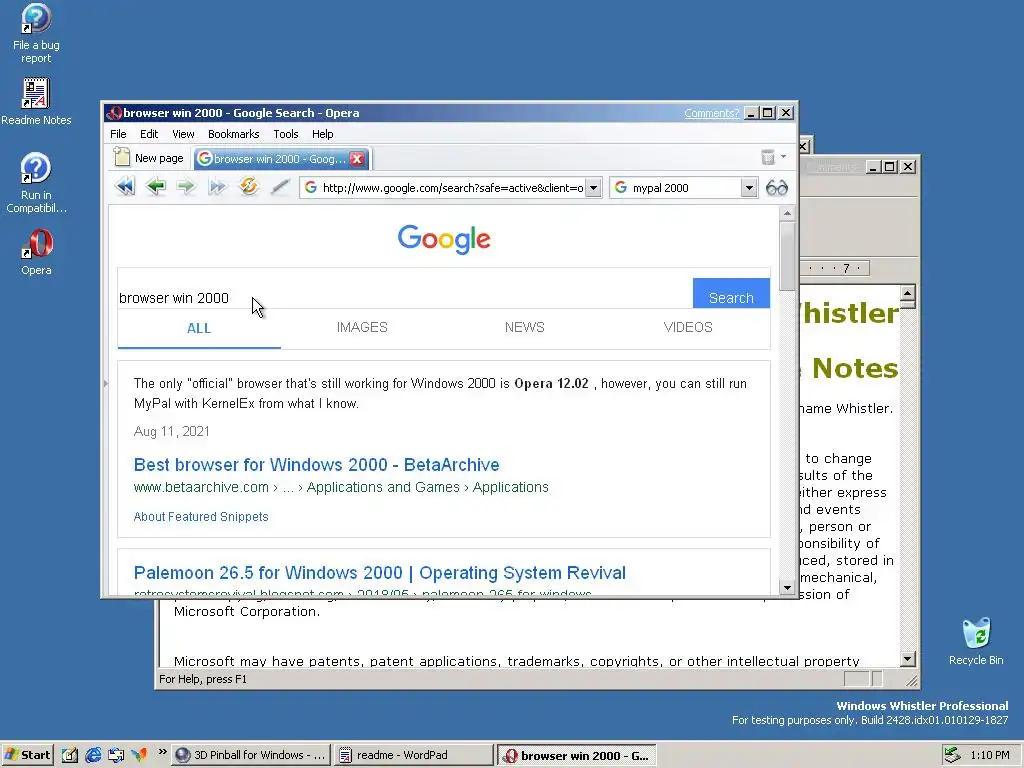Click Opera page scrollbar up arrow
Image resolution: width=1024 pixels, height=768 pixels.
787,213
